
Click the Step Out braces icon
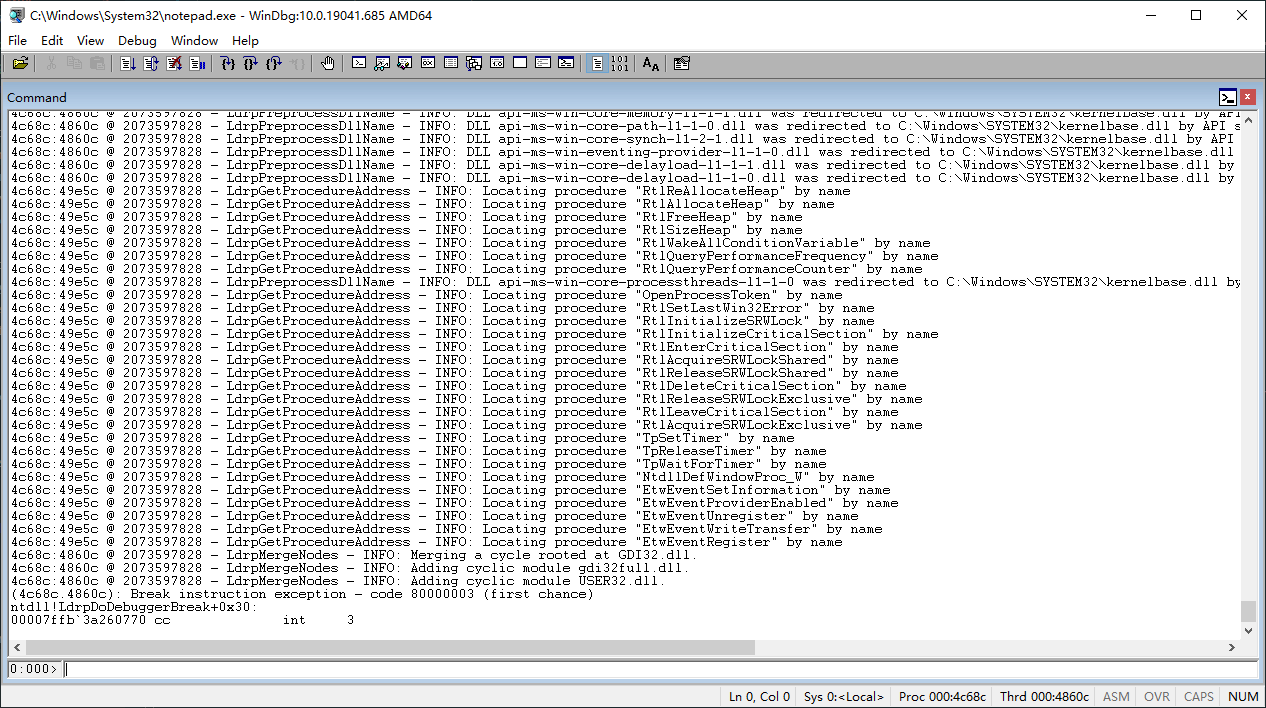click(274, 63)
